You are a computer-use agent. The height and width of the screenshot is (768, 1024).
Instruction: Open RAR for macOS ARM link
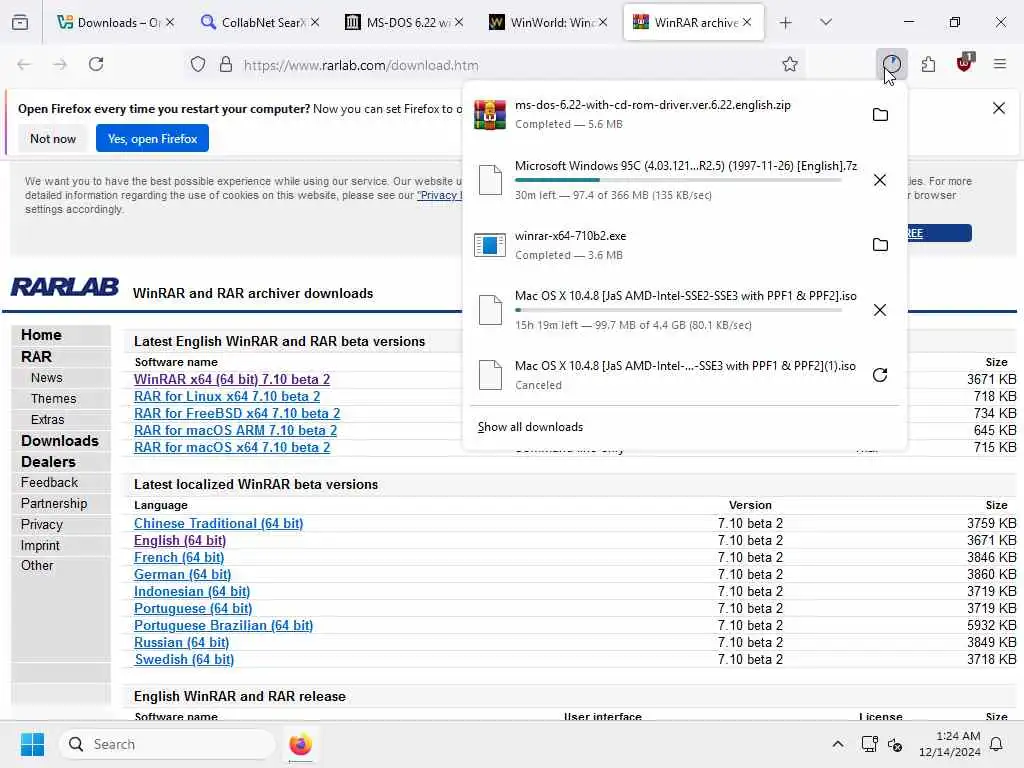(235, 430)
